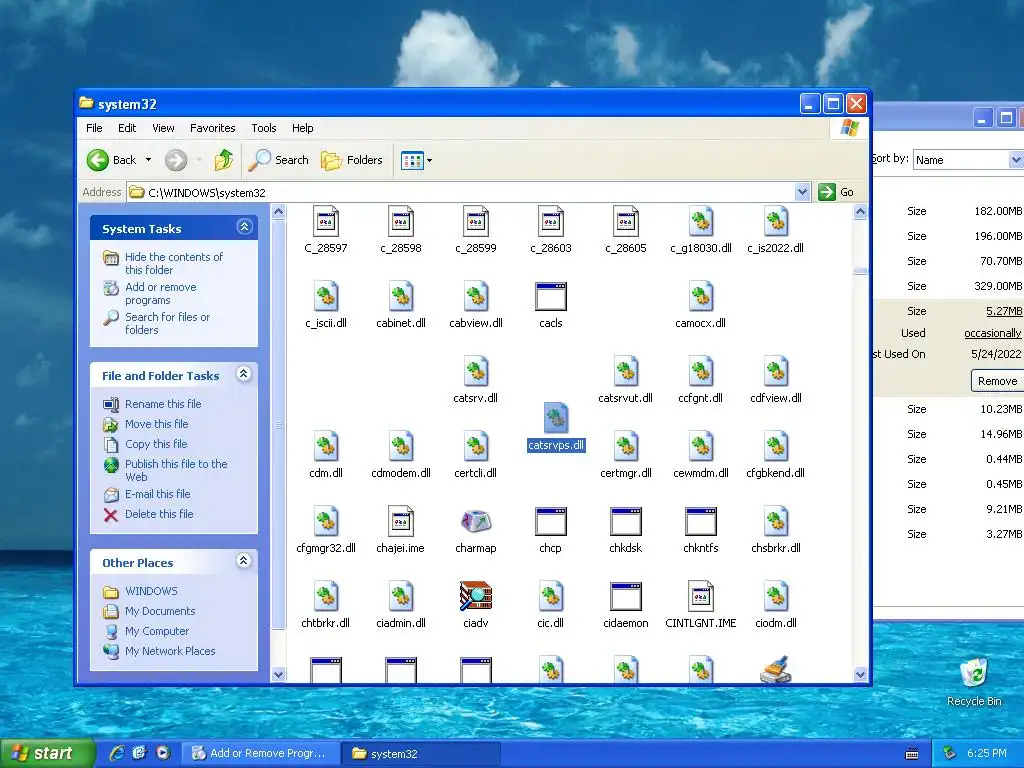The image size is (1024, 768).
Task: Select the chsbrkr.dll file
Action: click(776, 529)
